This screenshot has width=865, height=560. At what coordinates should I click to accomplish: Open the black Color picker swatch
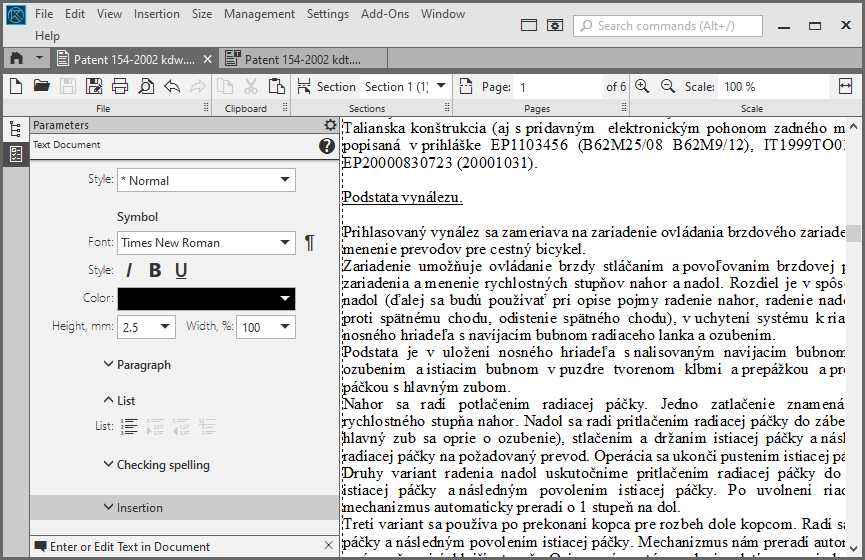[206, 298]
